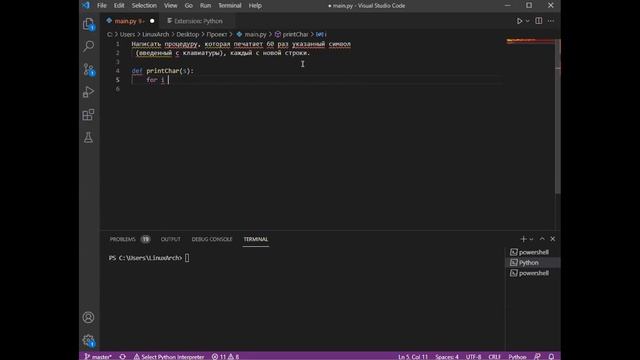Viewport: 640px width, 360px height.
Task: Open the Terminal menu
Action: (x=230, y=5)
